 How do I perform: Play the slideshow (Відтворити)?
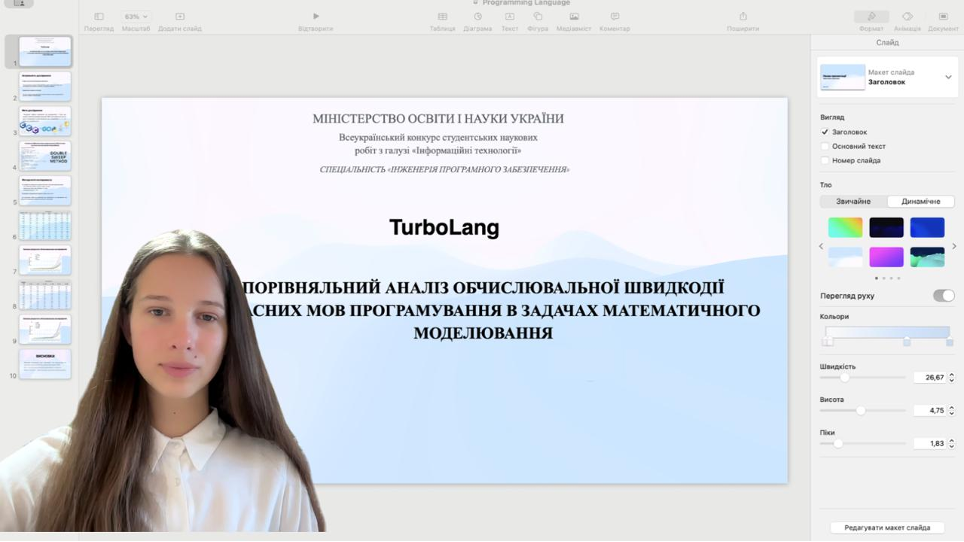pos(315,17)
